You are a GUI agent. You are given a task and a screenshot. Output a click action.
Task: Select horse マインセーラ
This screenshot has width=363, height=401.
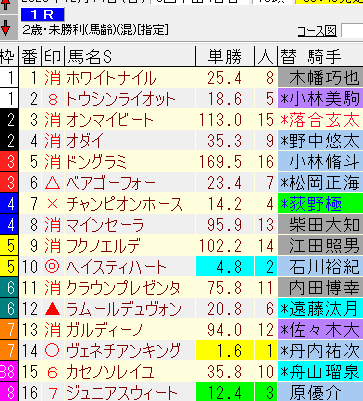[105, 225]
